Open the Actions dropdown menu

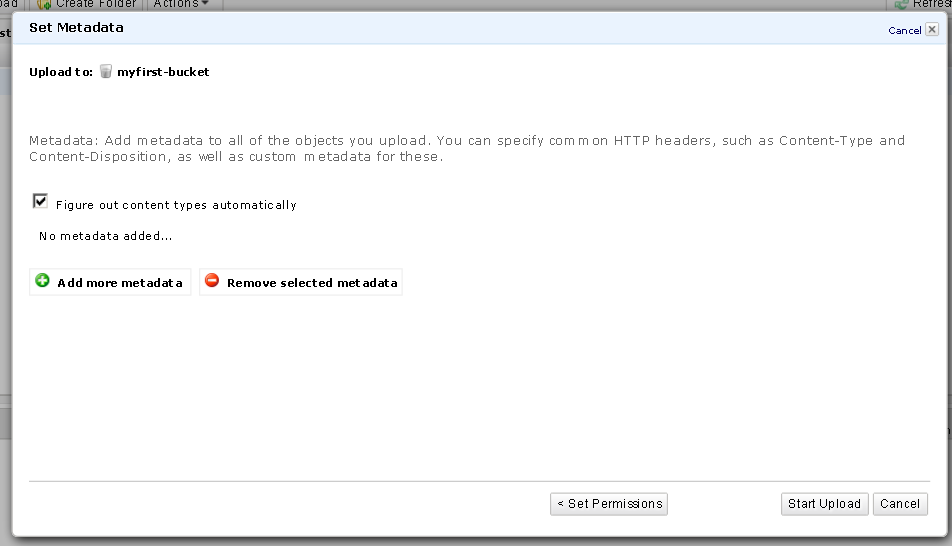pyautogui.click(x=180, y=4)
